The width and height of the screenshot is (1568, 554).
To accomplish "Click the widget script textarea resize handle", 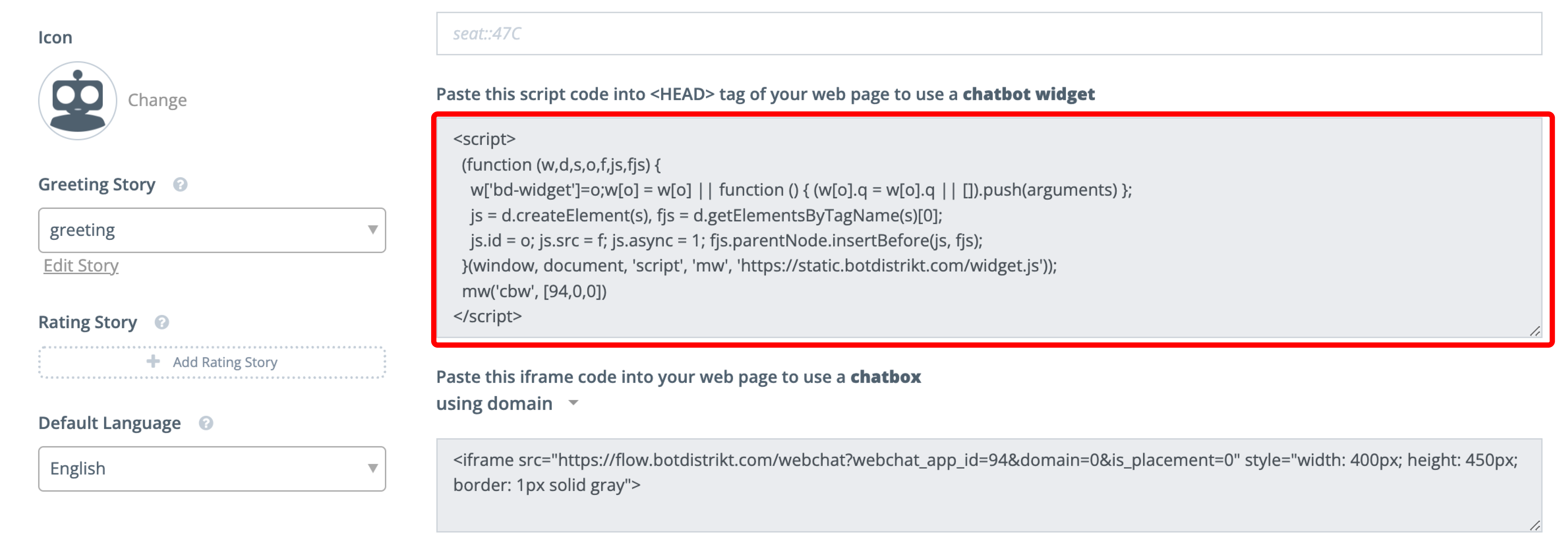I will (x=1534, y=331).
